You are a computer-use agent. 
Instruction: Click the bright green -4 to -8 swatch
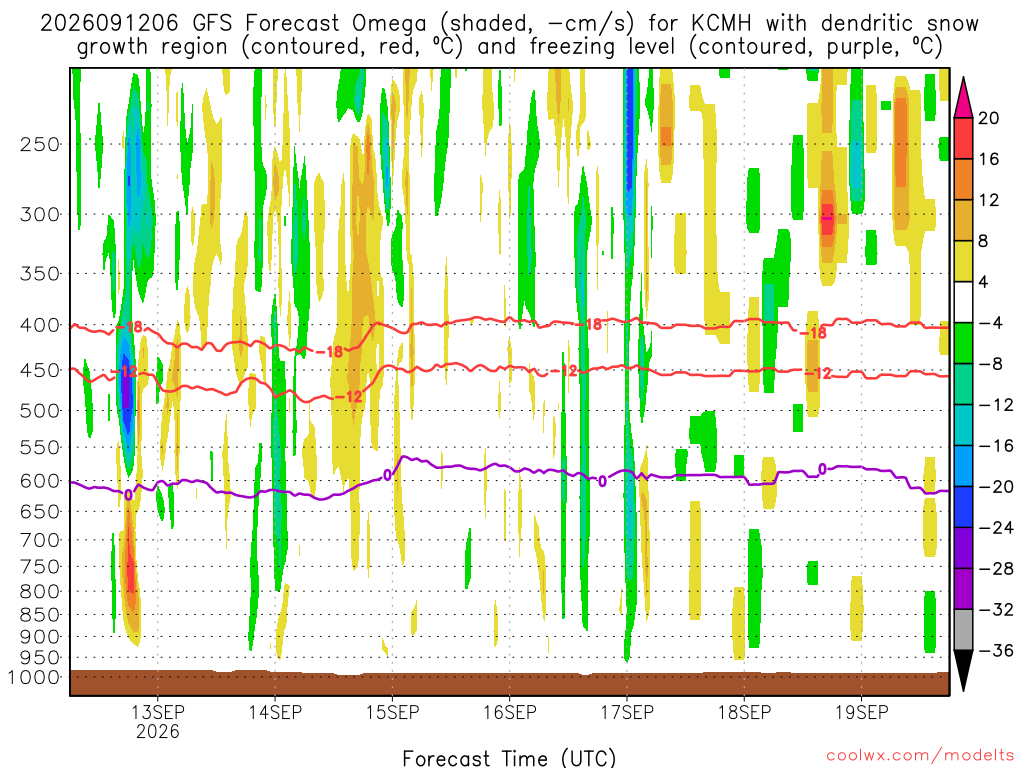coord(963,344)
